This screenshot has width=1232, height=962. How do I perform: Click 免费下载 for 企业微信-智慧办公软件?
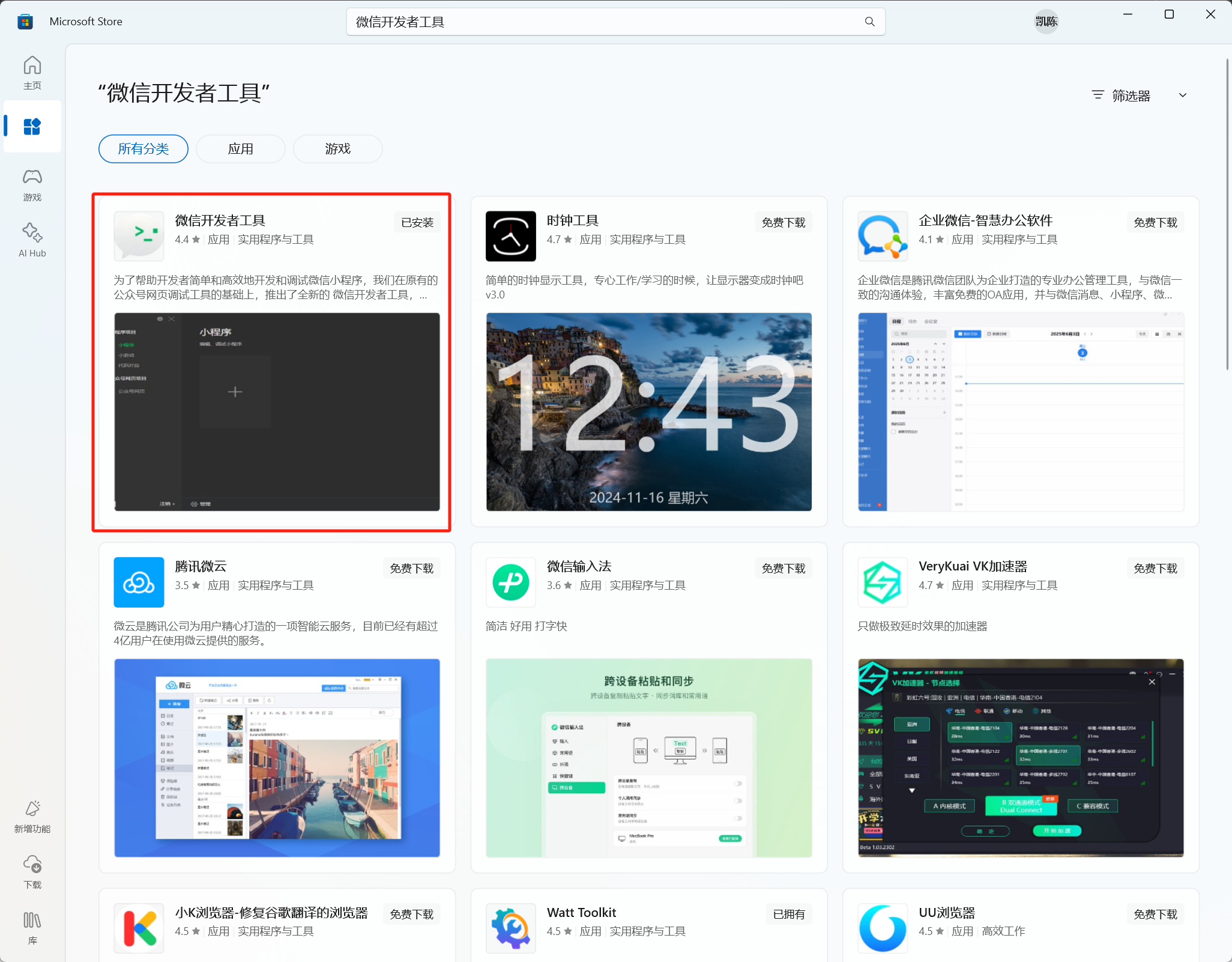click(x=1155, y=222)
